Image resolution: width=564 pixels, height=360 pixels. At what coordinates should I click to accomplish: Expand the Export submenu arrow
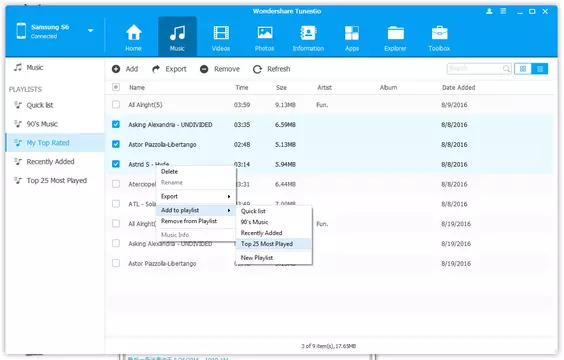click(x=229, y=196)
